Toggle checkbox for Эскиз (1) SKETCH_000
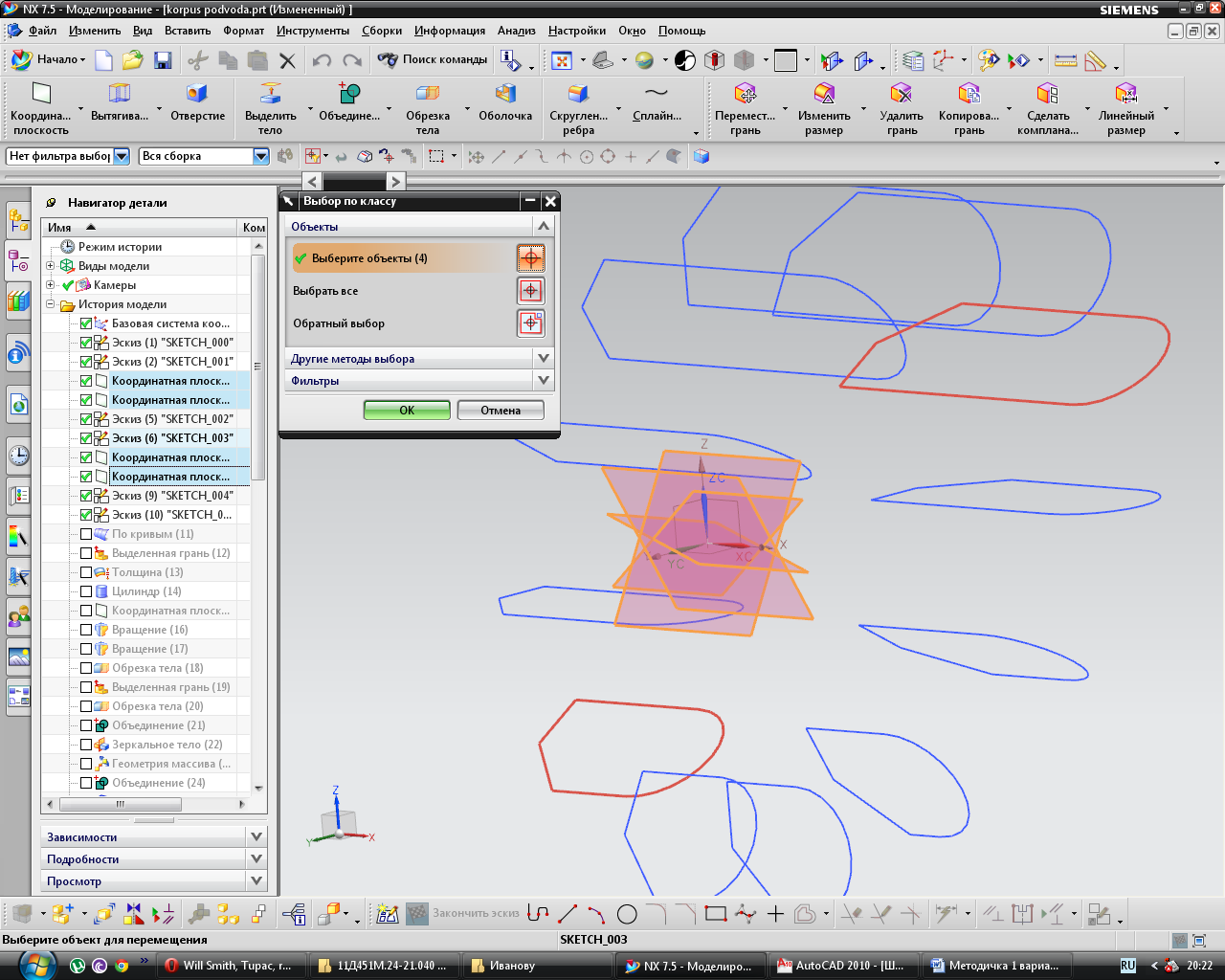1225x980 pixels. 86,343
